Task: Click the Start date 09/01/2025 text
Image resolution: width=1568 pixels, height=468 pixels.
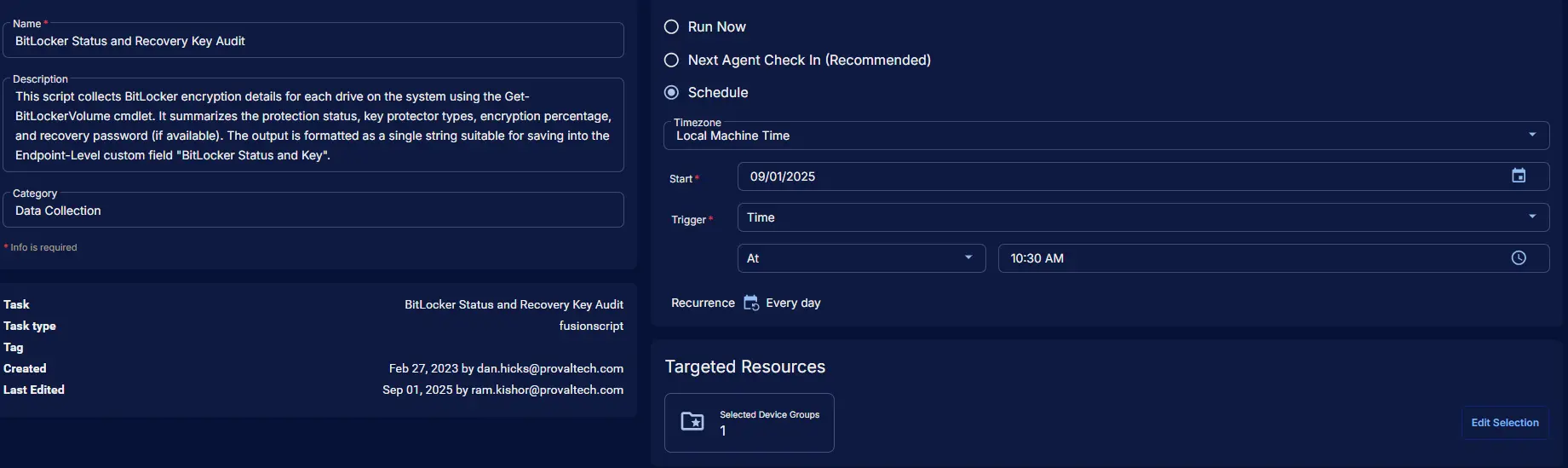Action: click(x=783, y=176)
